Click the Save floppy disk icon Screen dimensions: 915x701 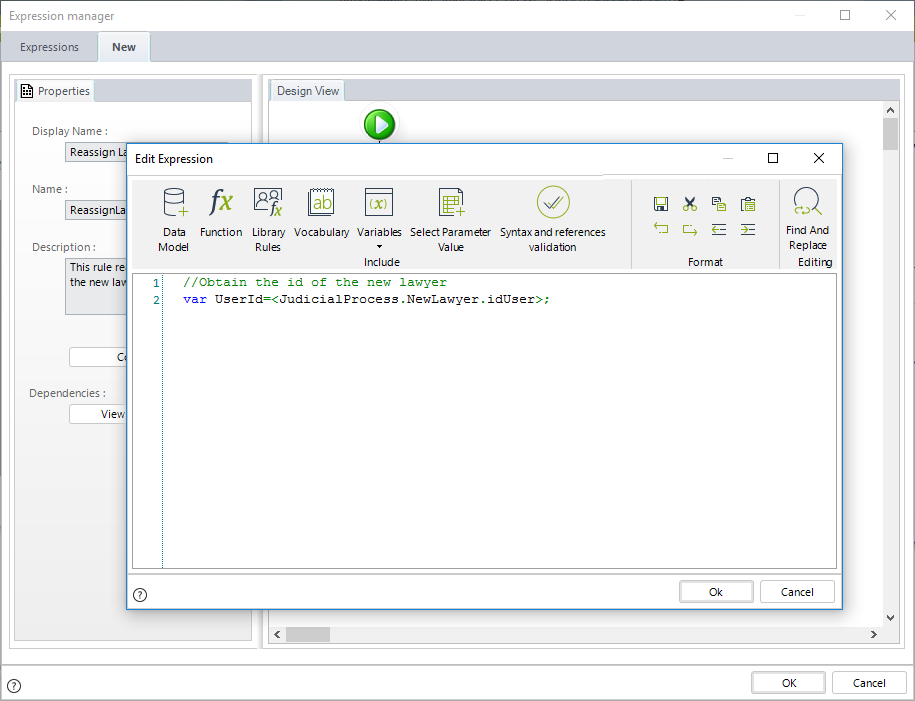[x=661, y=204]
